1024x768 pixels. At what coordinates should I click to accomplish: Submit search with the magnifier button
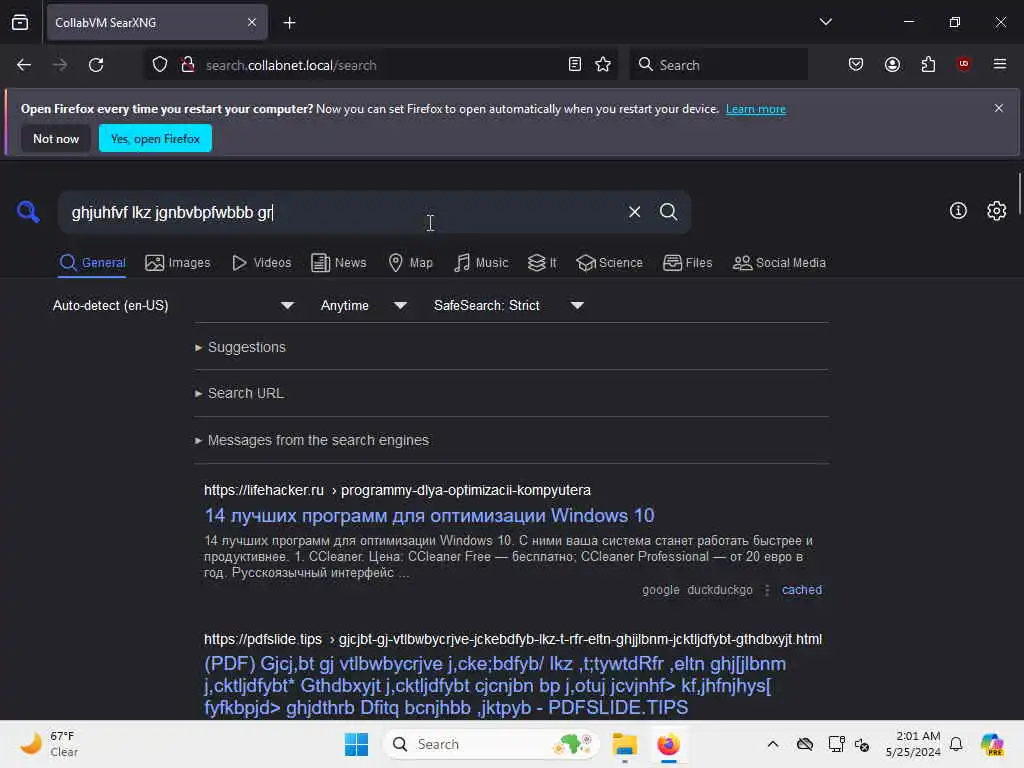click(x=668, y=212)
